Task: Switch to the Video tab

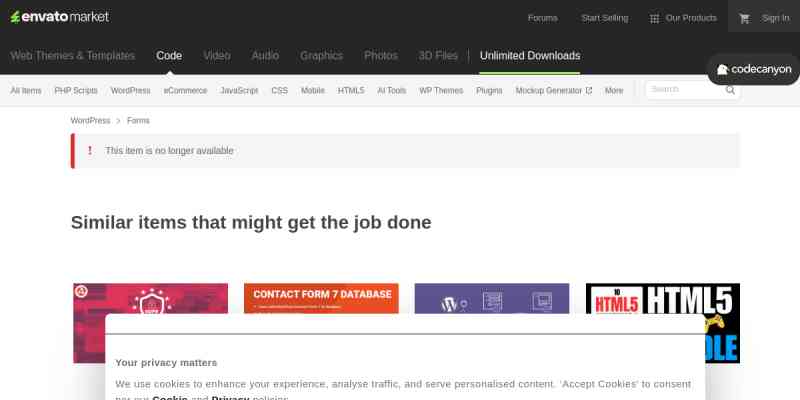Action: point(216,56)
